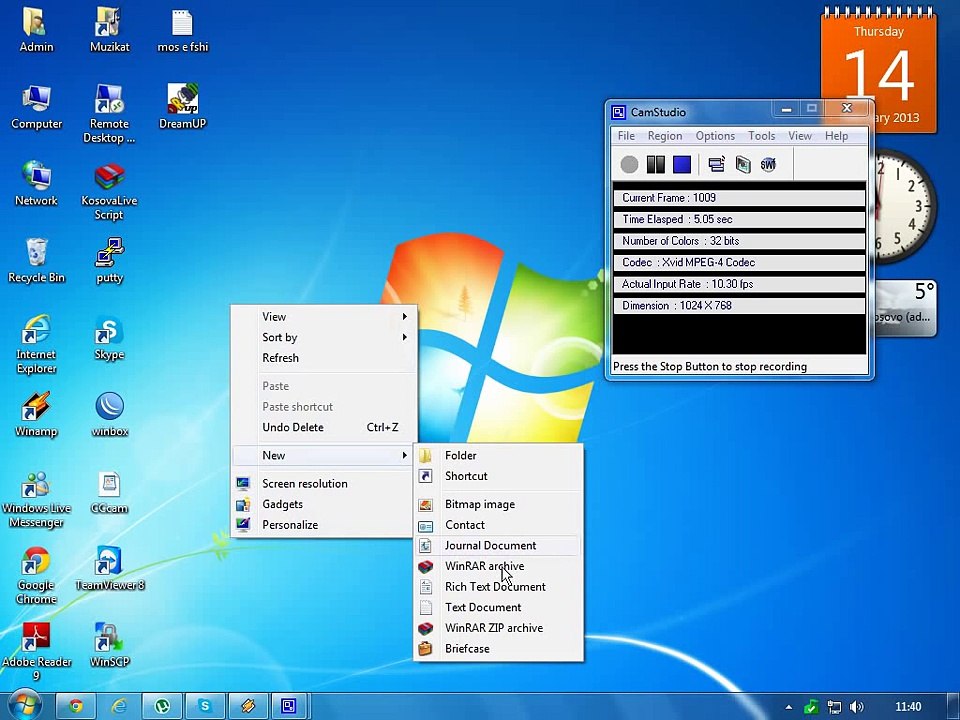
Task: Create a new WinRAR ZIP archive
Action: pos(498,628)
